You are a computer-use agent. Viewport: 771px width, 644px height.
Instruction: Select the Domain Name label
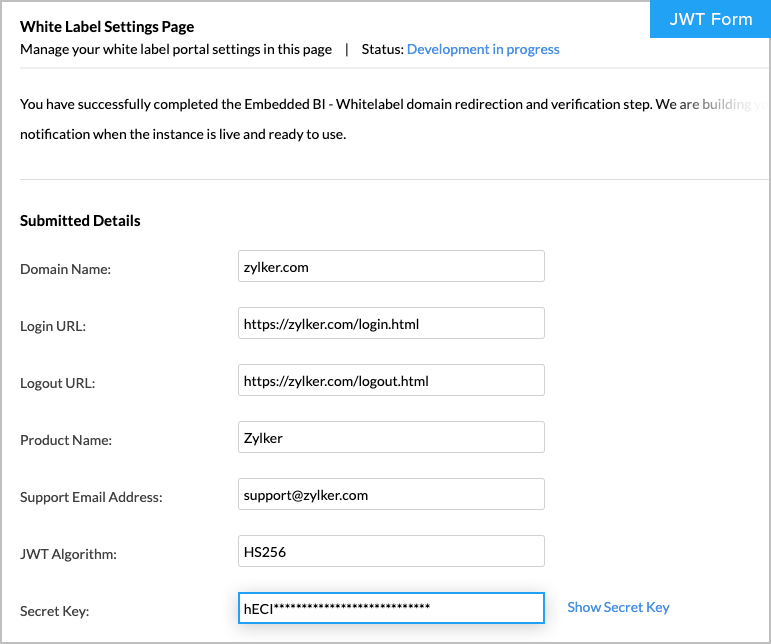(x=65, y=269)
